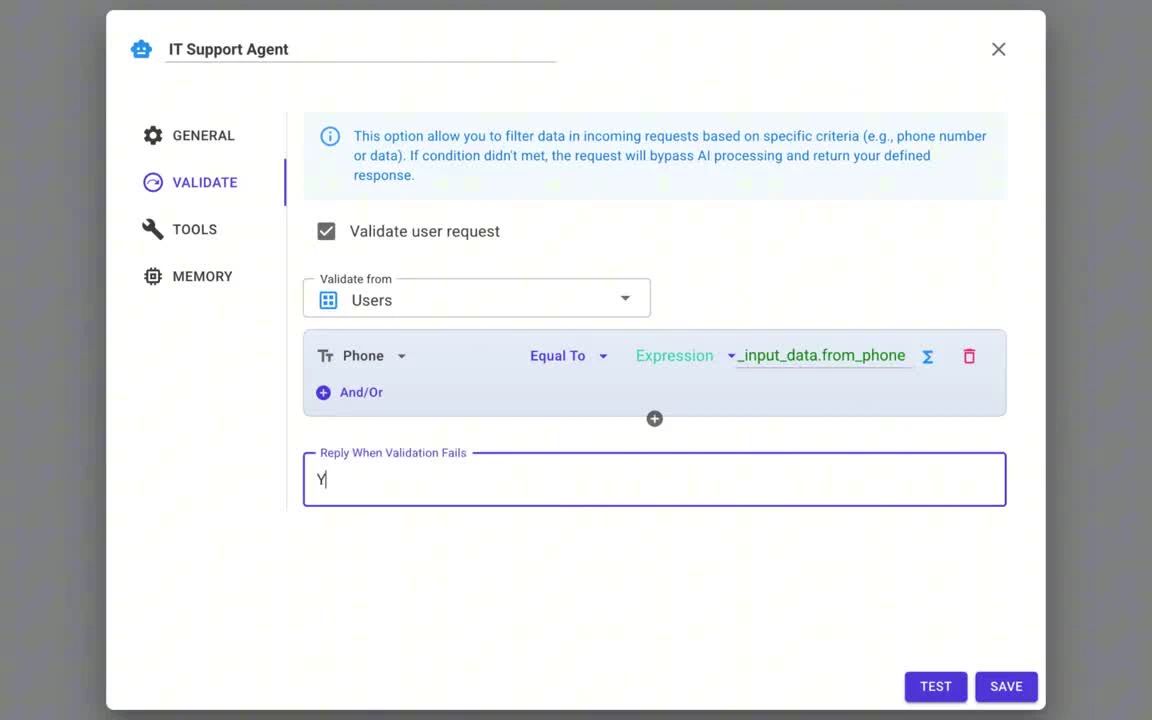Click the 'Validate user request' label text

[425, 231]
